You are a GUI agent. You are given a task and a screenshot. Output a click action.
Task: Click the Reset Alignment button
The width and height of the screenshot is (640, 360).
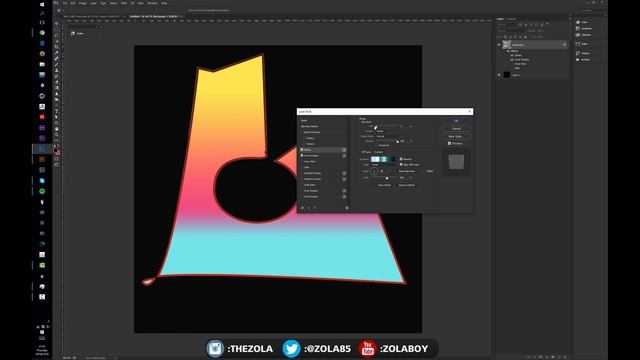click(407, 171)
